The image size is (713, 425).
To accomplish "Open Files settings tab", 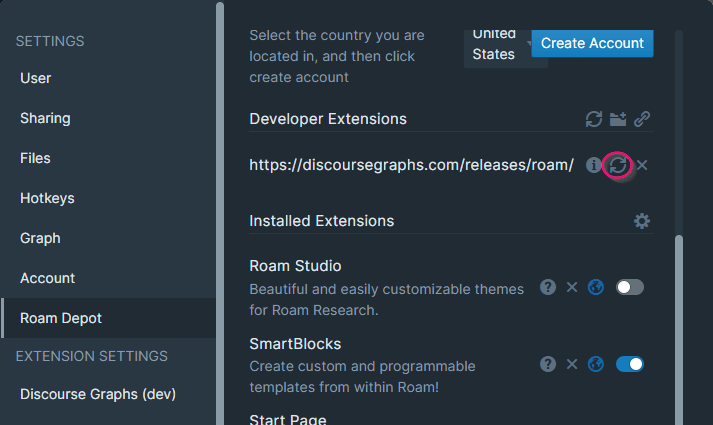I will point(108,158).
